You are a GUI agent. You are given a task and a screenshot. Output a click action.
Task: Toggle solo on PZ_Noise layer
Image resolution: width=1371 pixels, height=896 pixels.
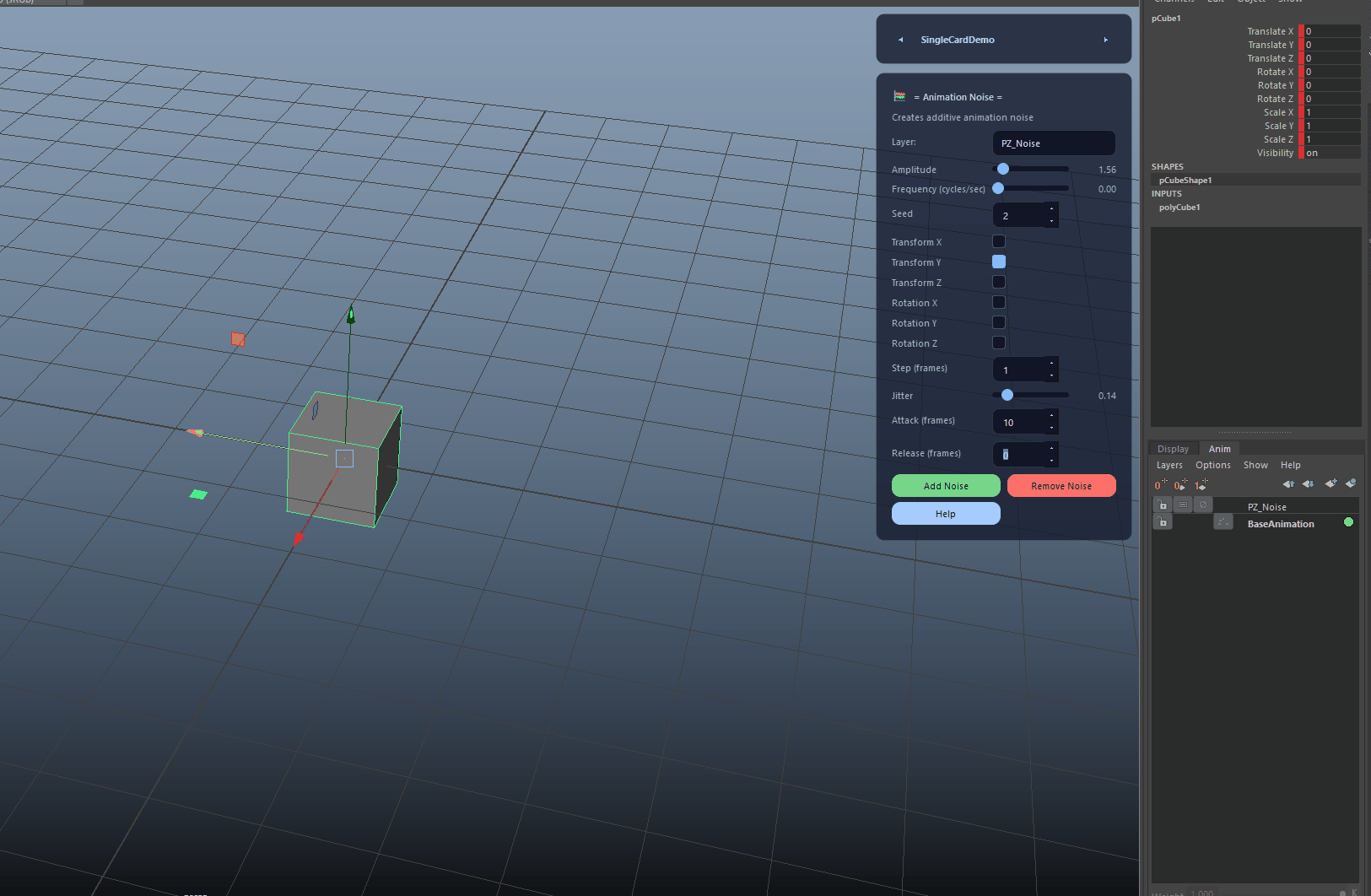tap(1183, 505)
